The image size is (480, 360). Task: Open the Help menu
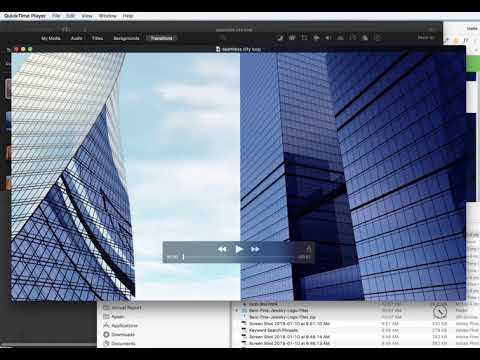128,16
